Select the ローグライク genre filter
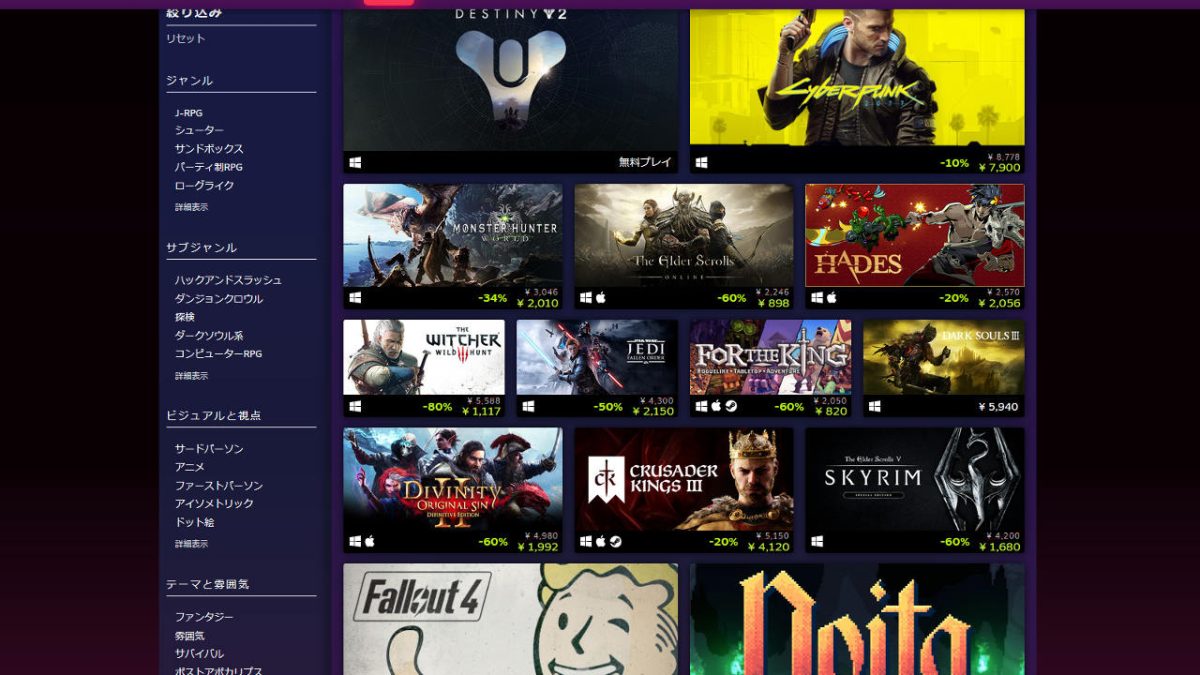This screenshot has width=1200, height=675. coord(204,185)
